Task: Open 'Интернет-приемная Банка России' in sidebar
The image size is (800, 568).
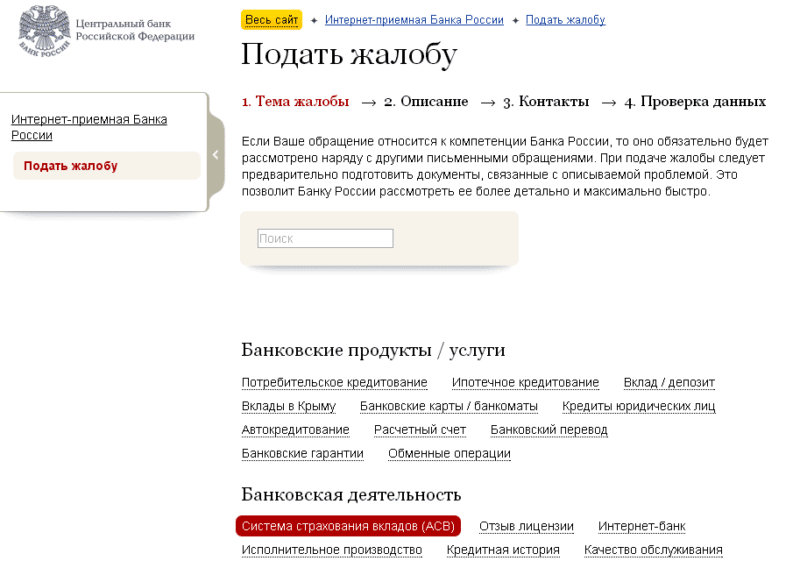Action: [x=88, y=127]
